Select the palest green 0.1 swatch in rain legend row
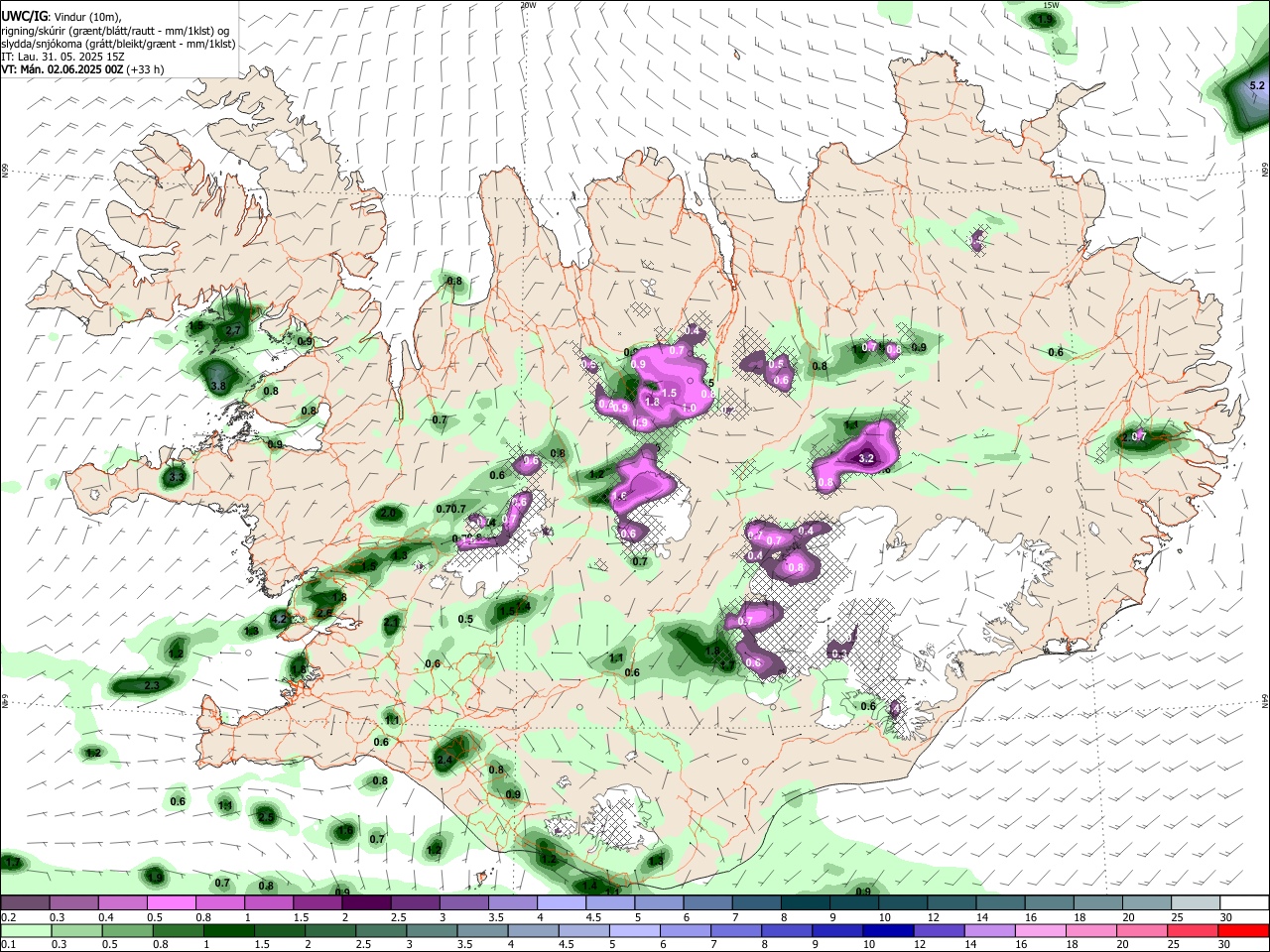 (25, 930)
